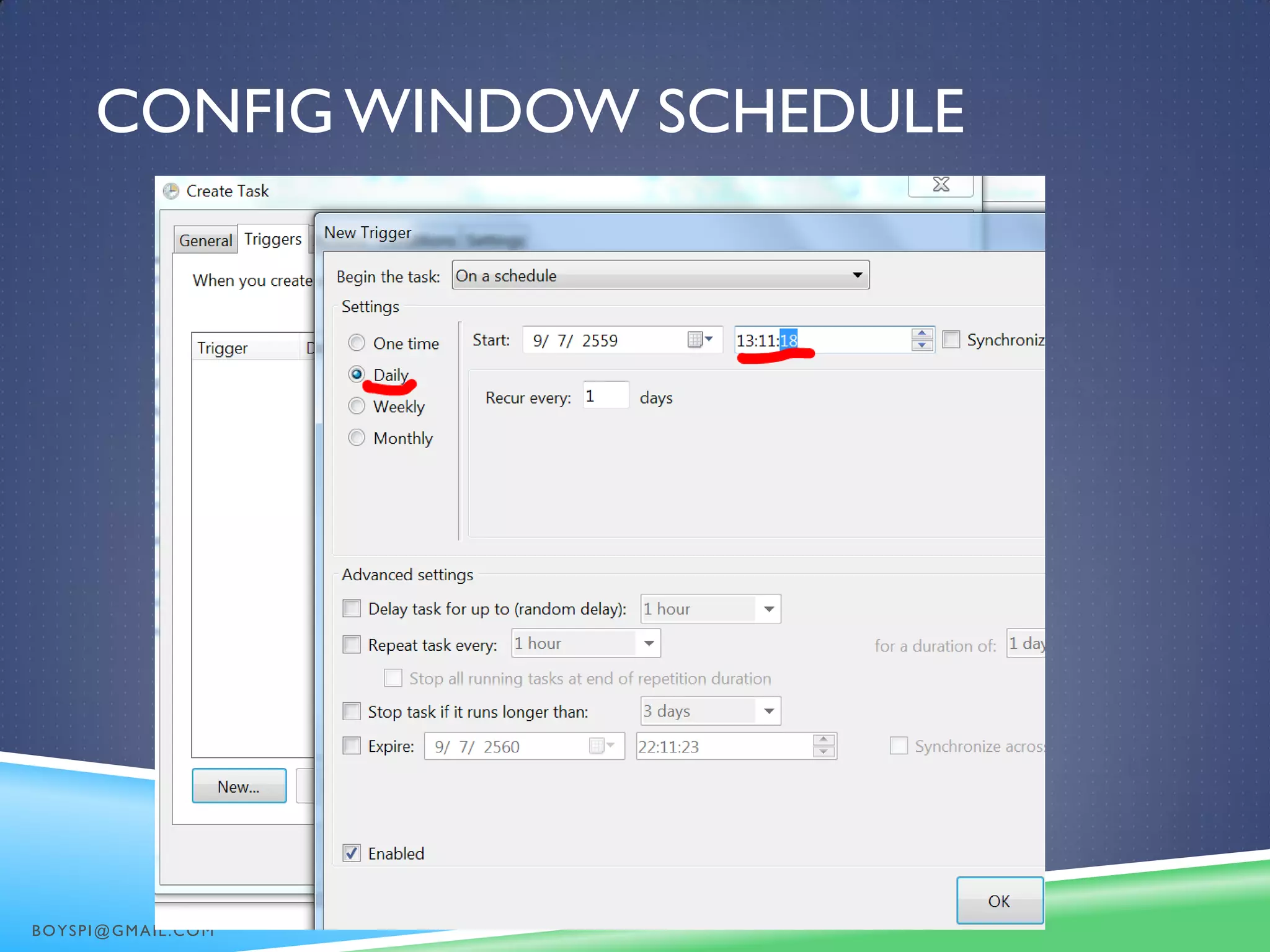This screenshot has width=1270, height=952.
Task: Select the Daily radio button
Action: pyautogui.click(x=357, y=374)
